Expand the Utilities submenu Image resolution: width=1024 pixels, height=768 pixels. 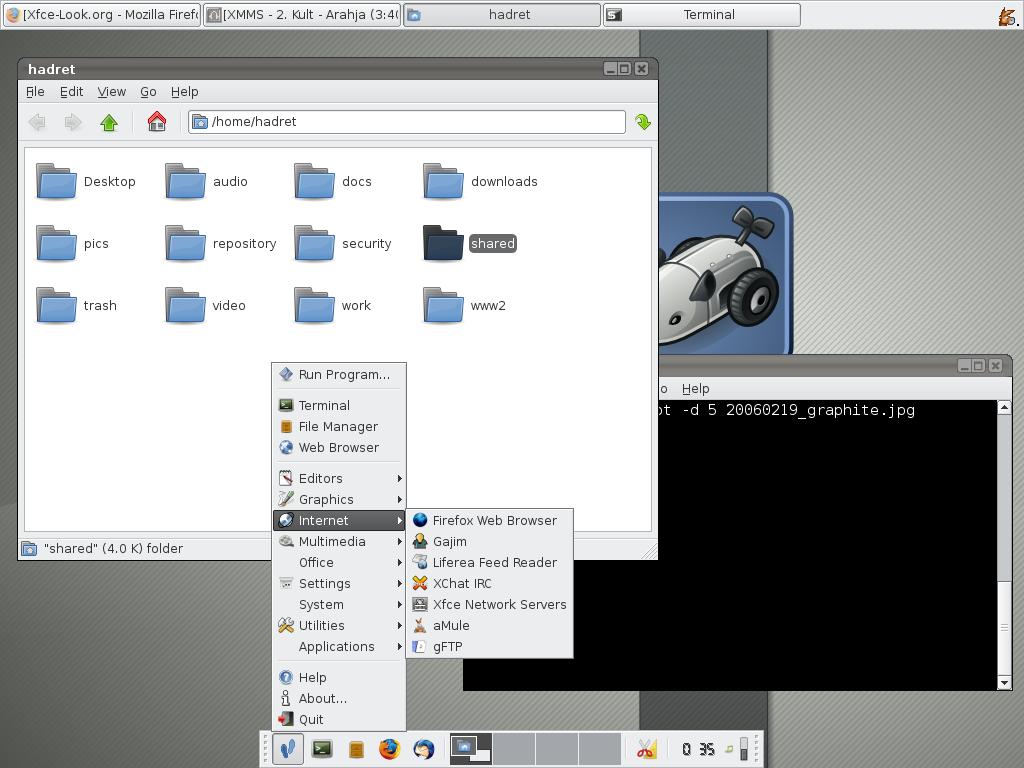pos(340,626)
